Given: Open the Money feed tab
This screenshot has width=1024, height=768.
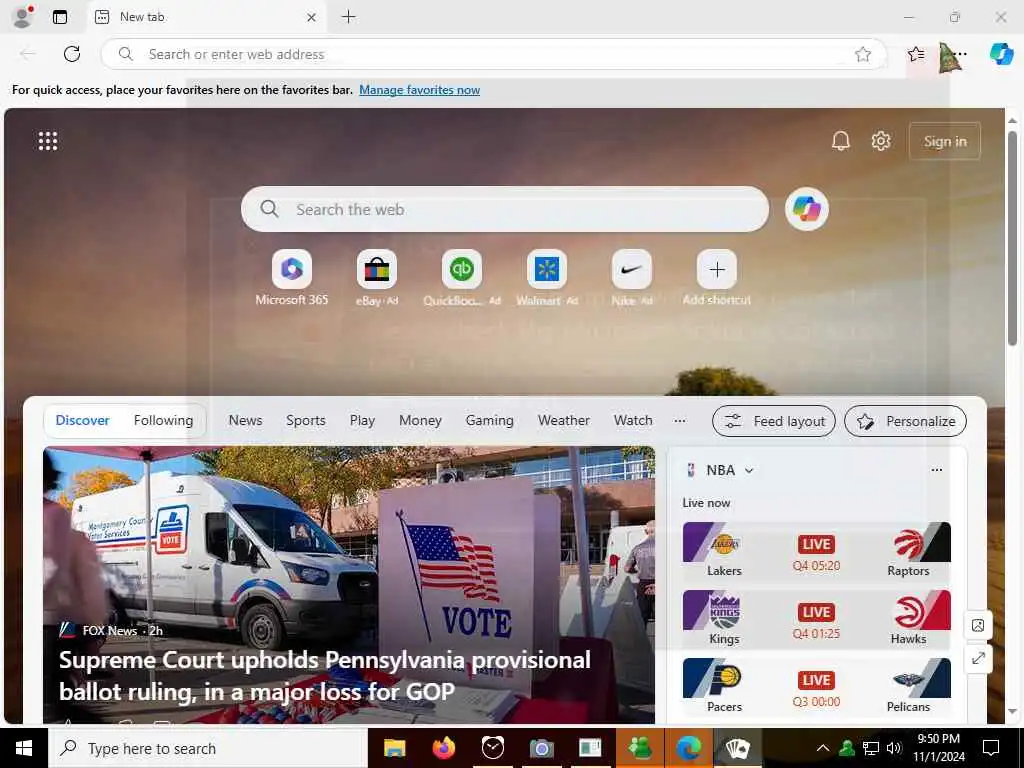Looking at the screenshot, I should (x=421, y=421).
